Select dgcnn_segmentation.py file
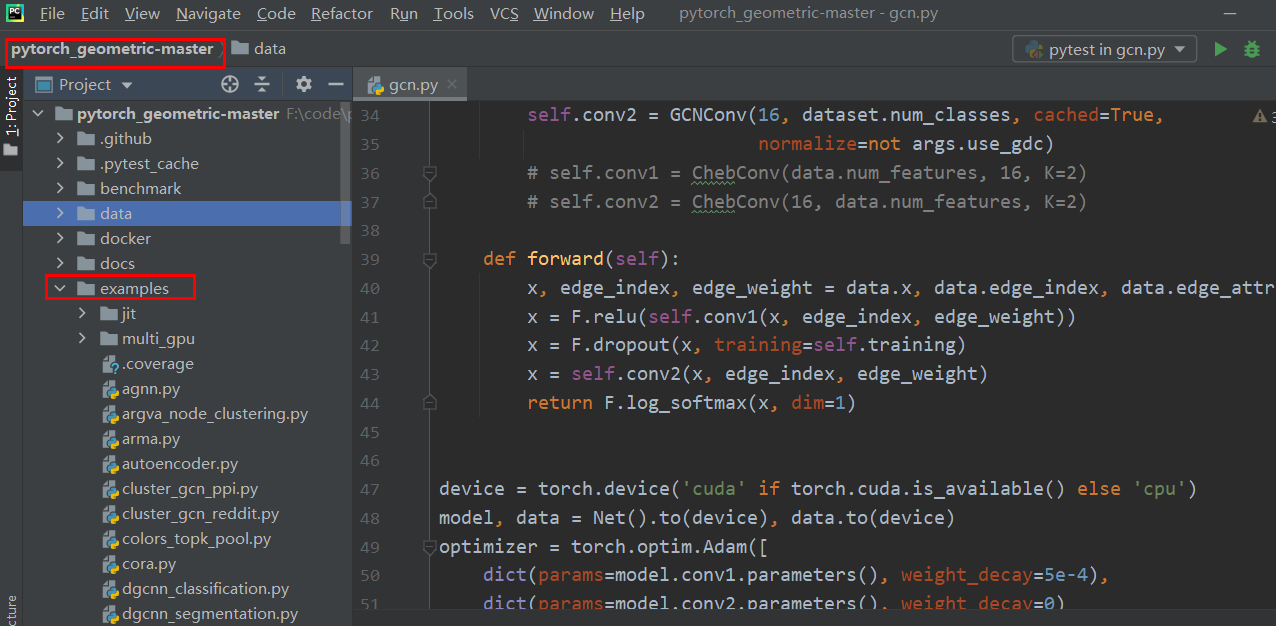 coord(210,614)
